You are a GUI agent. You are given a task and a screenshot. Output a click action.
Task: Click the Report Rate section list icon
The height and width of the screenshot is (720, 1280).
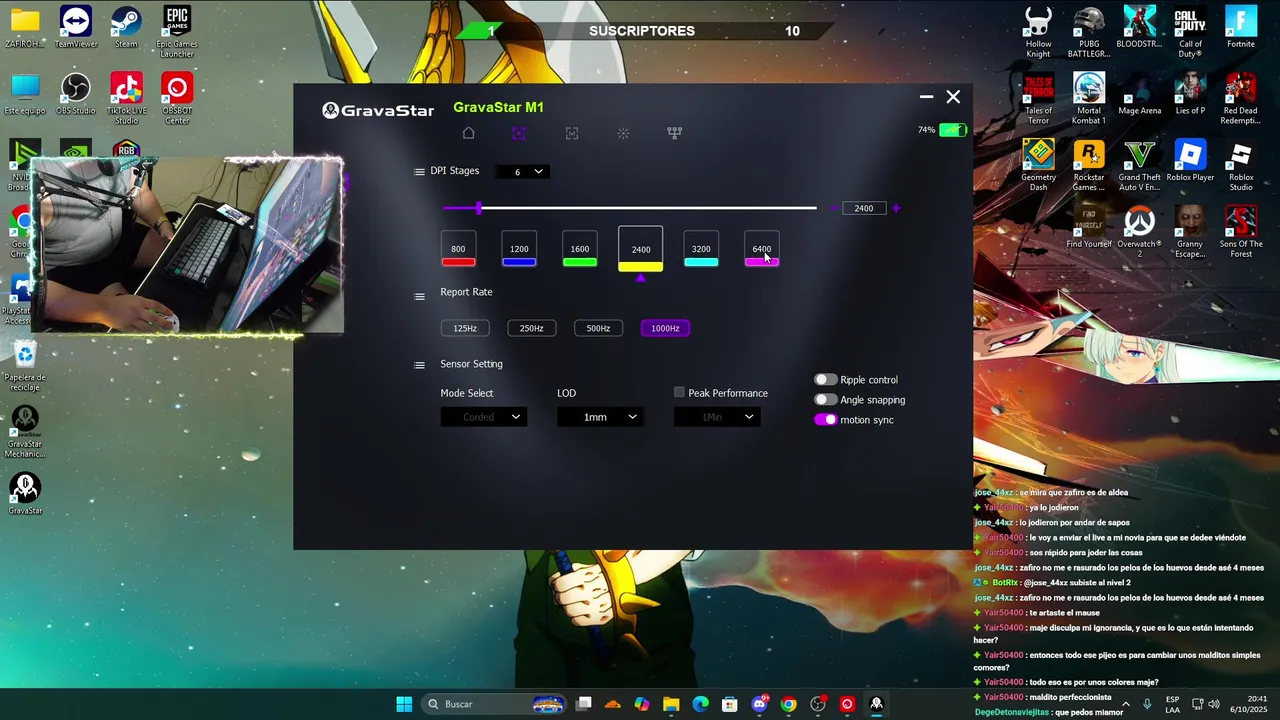pyautogui.click(x=419, y=296)
